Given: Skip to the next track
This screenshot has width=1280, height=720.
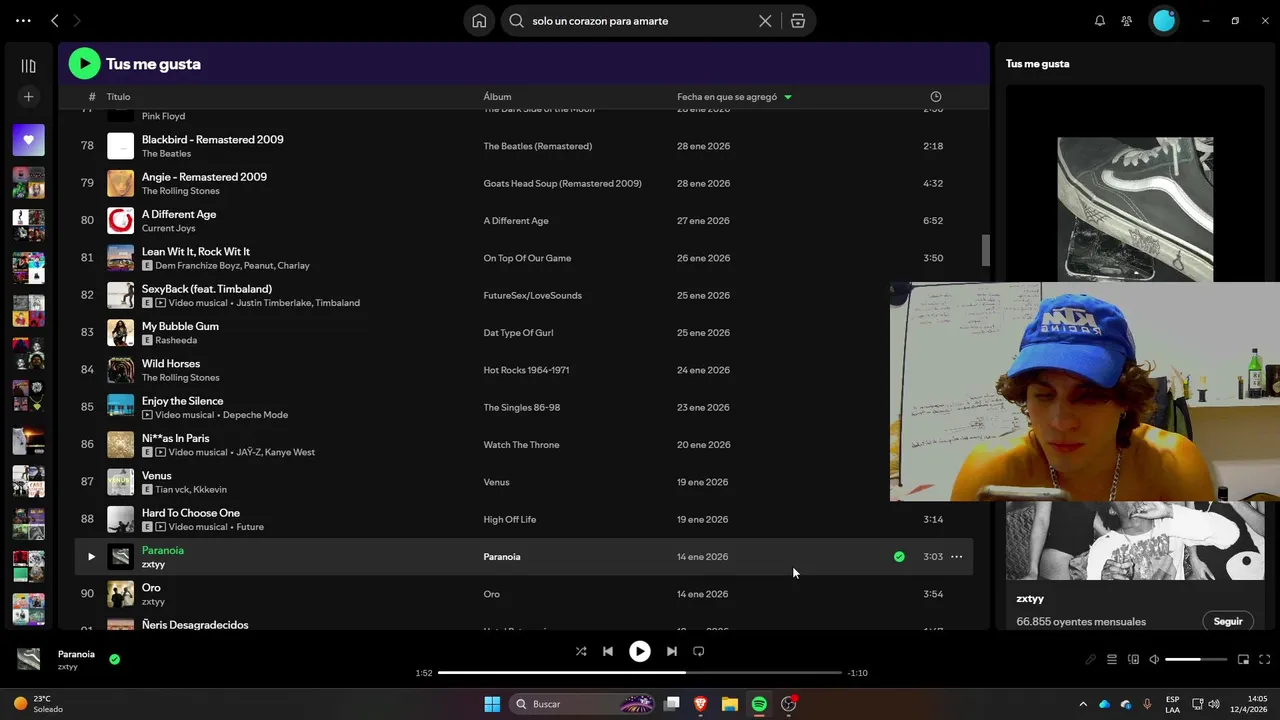Looking at the screenshot, I should point(672,651).
